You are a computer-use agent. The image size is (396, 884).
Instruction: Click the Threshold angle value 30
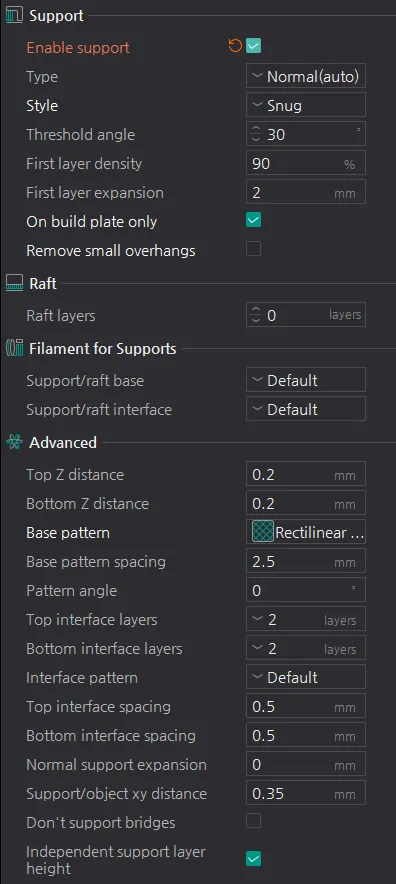[276, 135]
